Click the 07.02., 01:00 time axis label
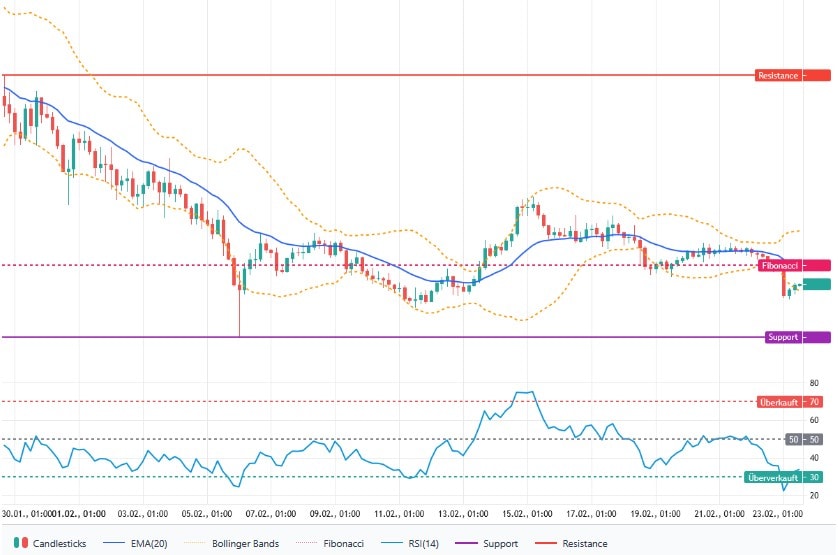838x555 pixels. (x=270, y=513)
